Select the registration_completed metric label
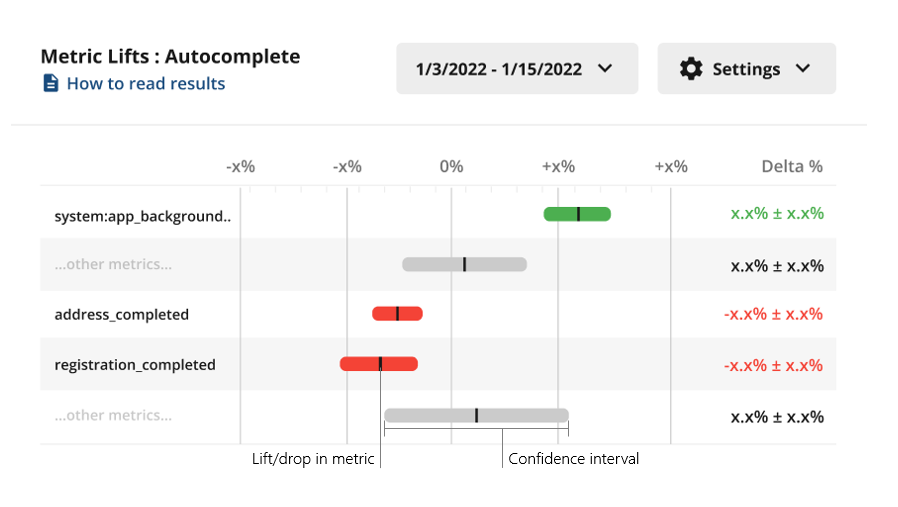898x507 pixels. tap(135, 365)
